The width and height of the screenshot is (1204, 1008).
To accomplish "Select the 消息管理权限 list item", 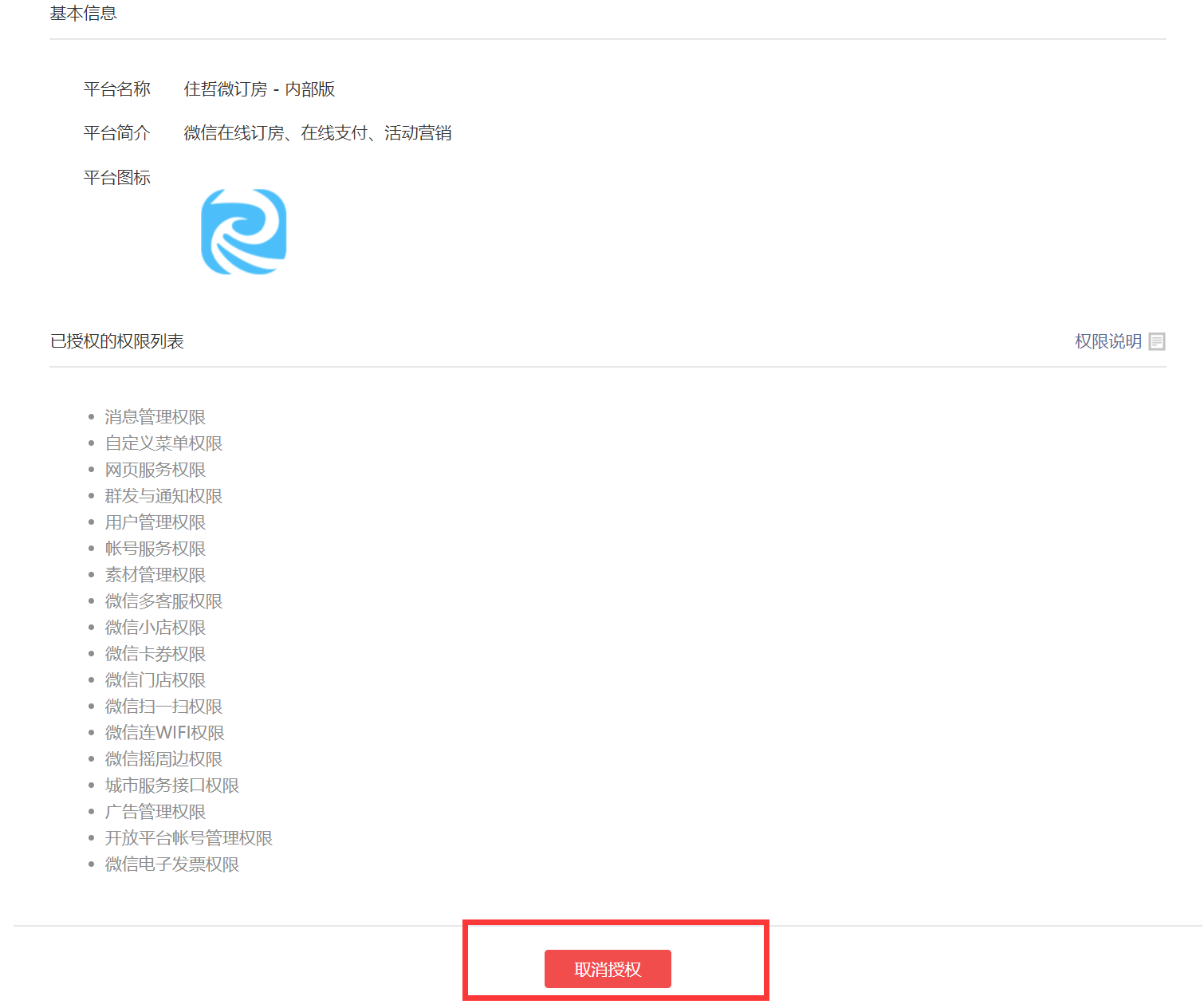I will click(x=155, y=417).
